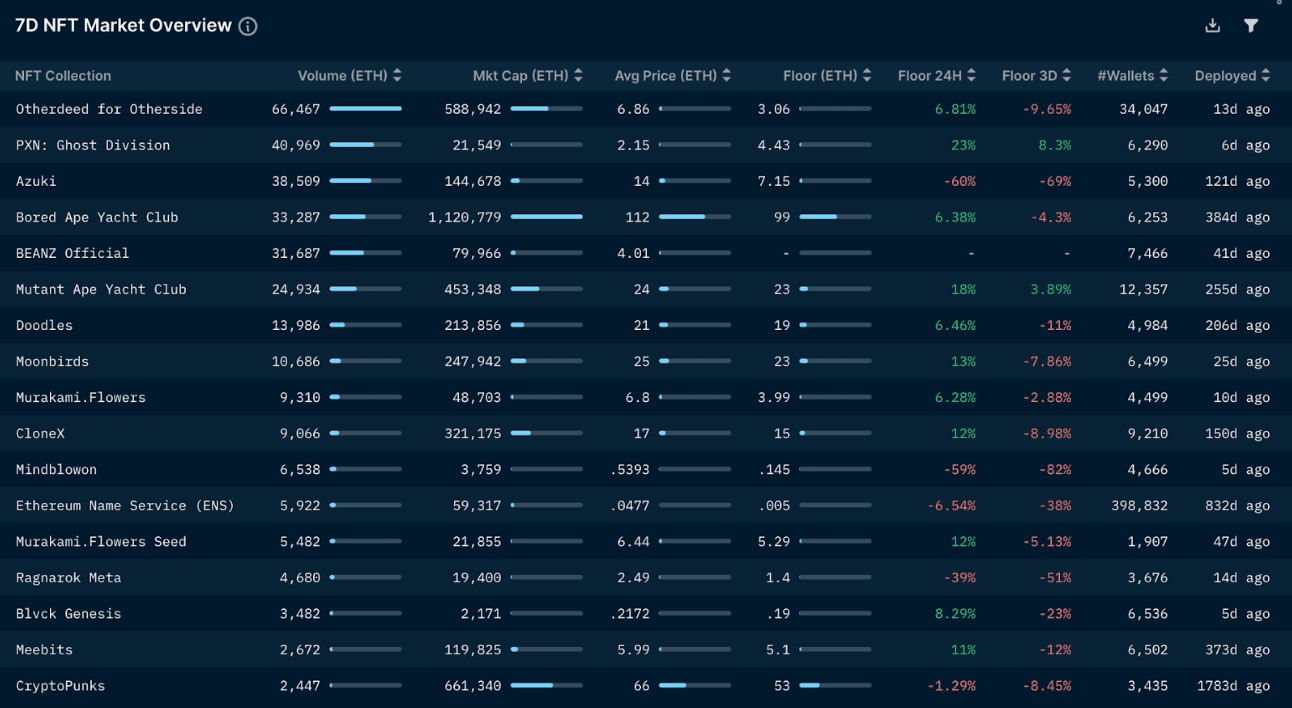Screen dimensions: 1292x708
Task: Sort table by Floor 3D arrows
Action: pyautogui.click(x=1067, y=76)
